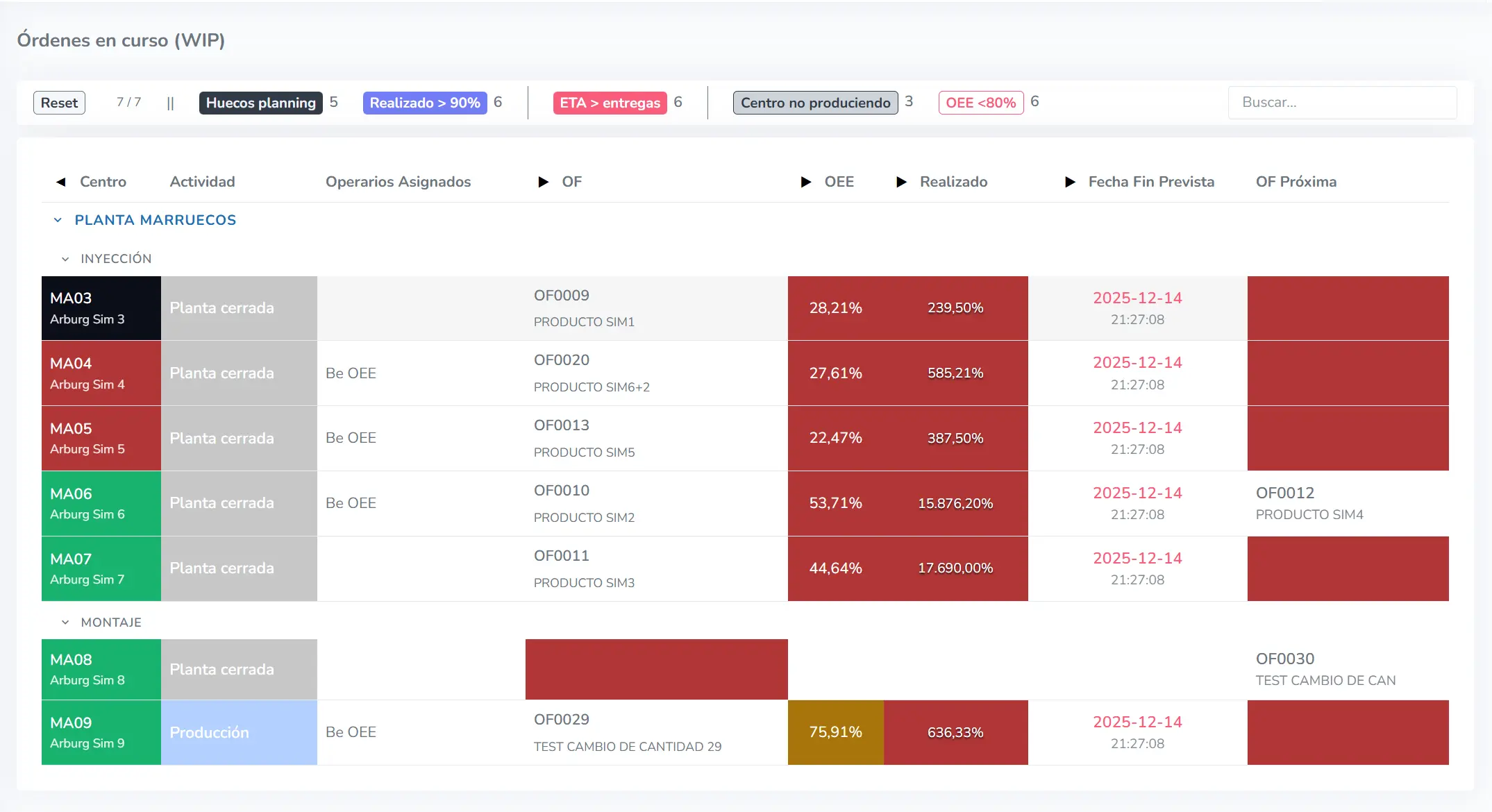The width and height of the screenshot is (1492, 812).
Task: Collapse the MONTAJE section
Action: [65, 622]
